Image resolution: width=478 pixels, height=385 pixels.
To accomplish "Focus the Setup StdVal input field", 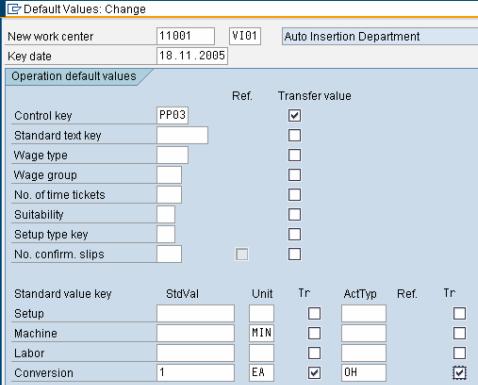I will 195,313.
